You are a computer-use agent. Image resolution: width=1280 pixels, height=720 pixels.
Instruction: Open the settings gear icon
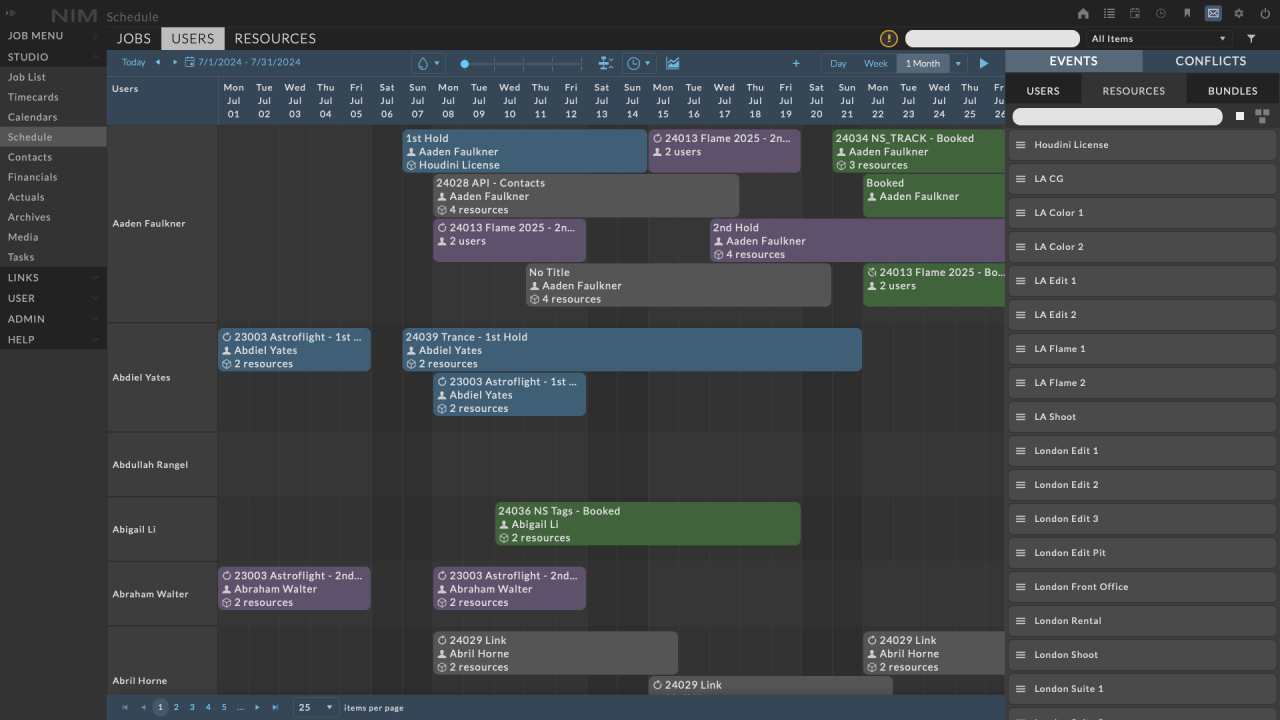1239,14
